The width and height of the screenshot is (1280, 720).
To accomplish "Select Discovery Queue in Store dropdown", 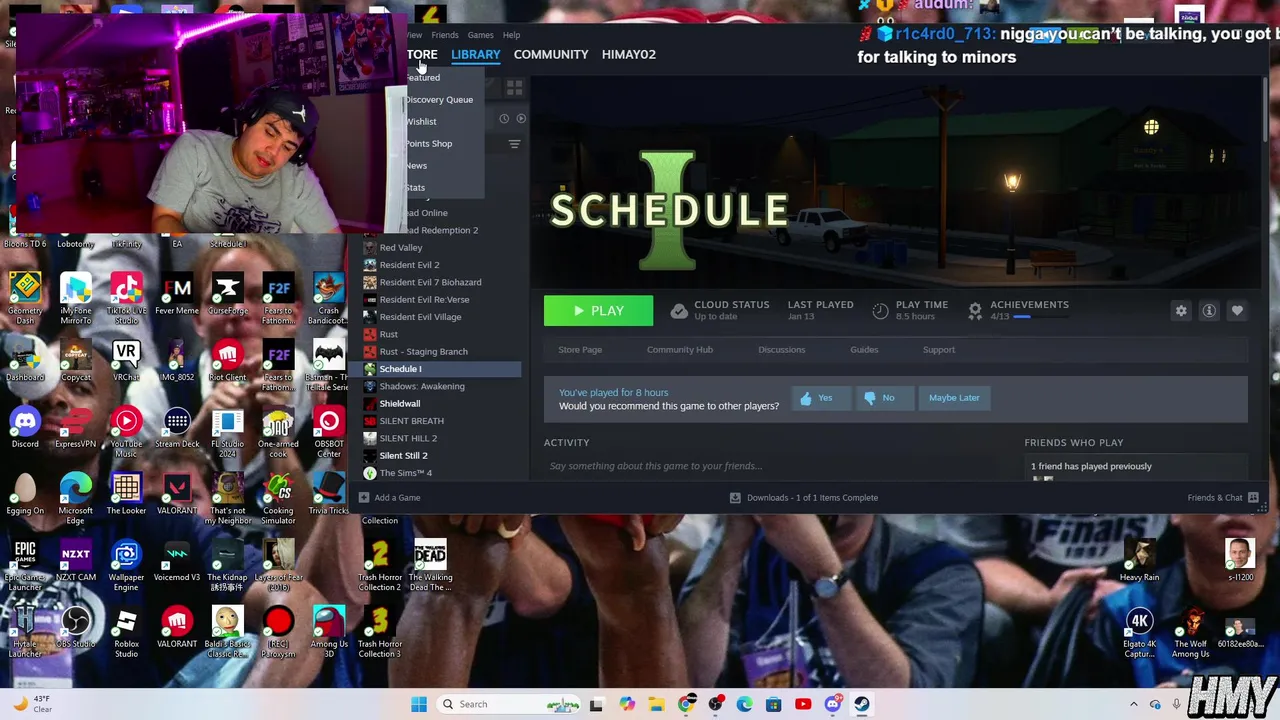I will pyautogui.click(x=439, y=100).
